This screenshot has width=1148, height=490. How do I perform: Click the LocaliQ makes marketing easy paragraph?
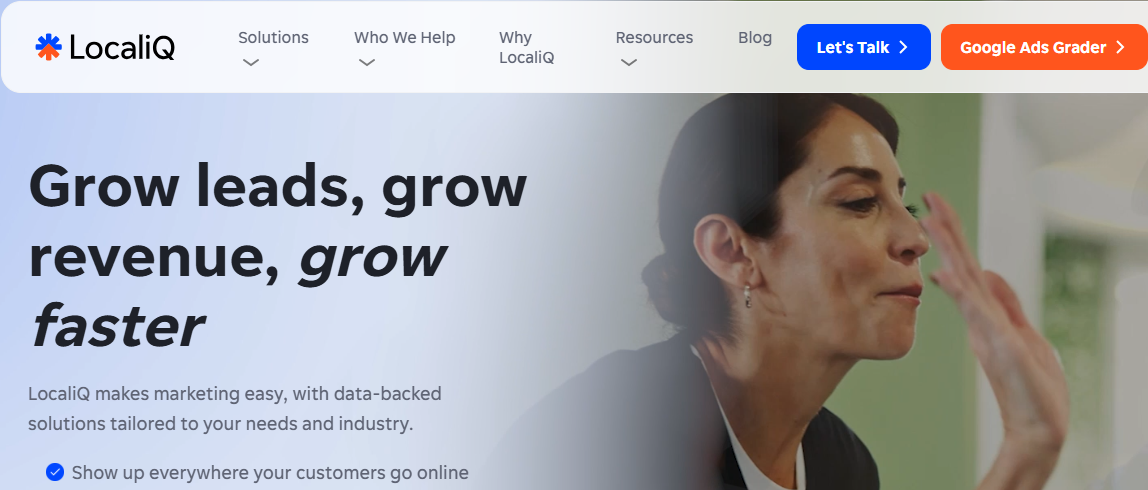(234, 409)
